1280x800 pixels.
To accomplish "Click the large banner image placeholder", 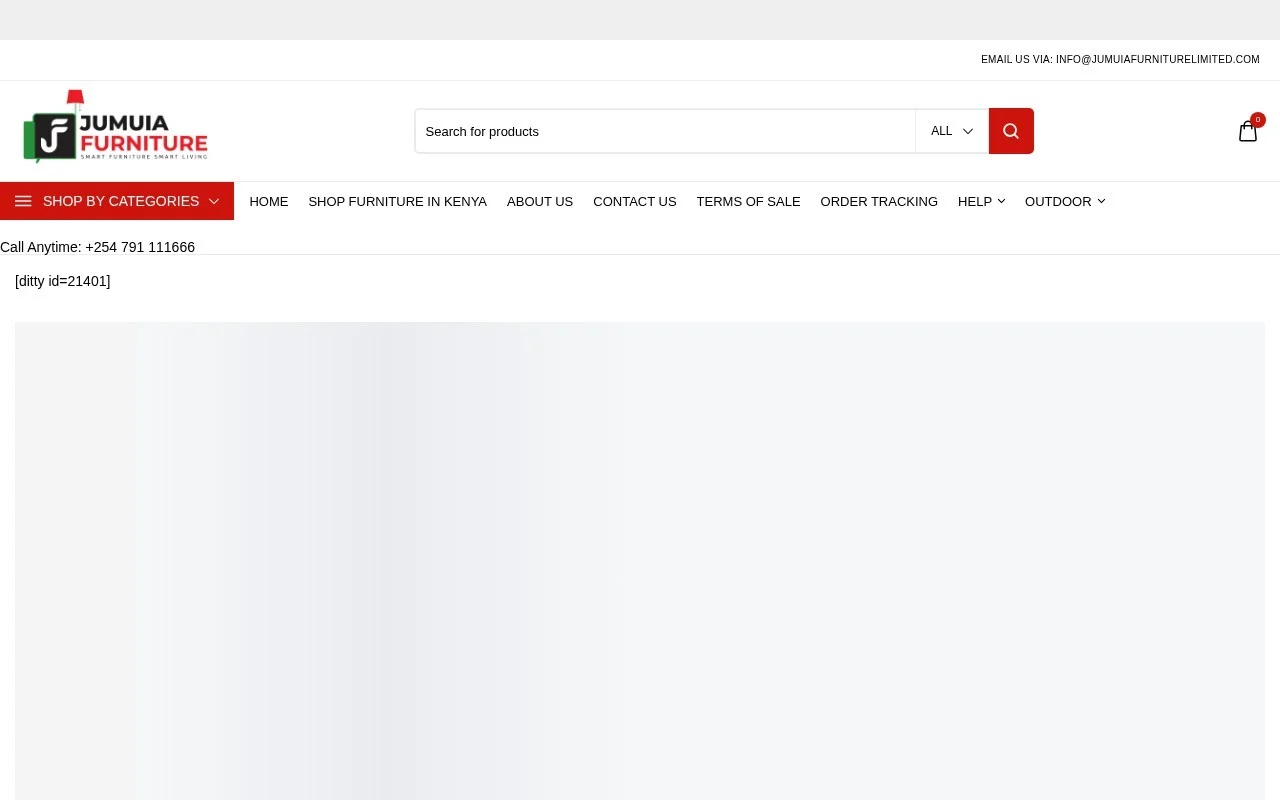I will pyautogui.click(x=640, y=561).
